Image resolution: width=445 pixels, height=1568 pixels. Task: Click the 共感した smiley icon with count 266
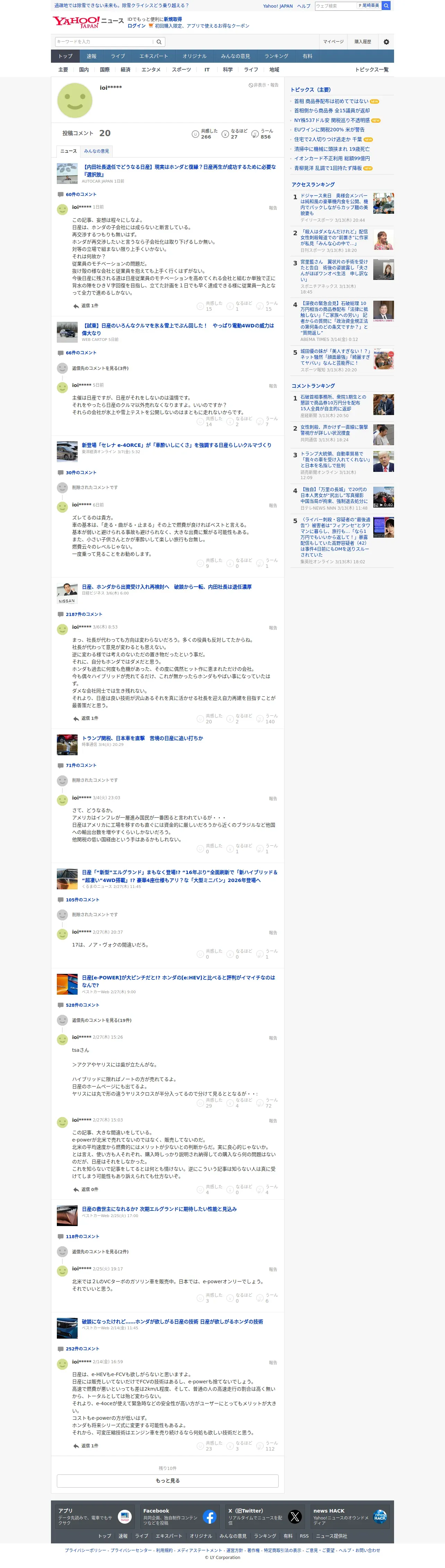point(195,134)
